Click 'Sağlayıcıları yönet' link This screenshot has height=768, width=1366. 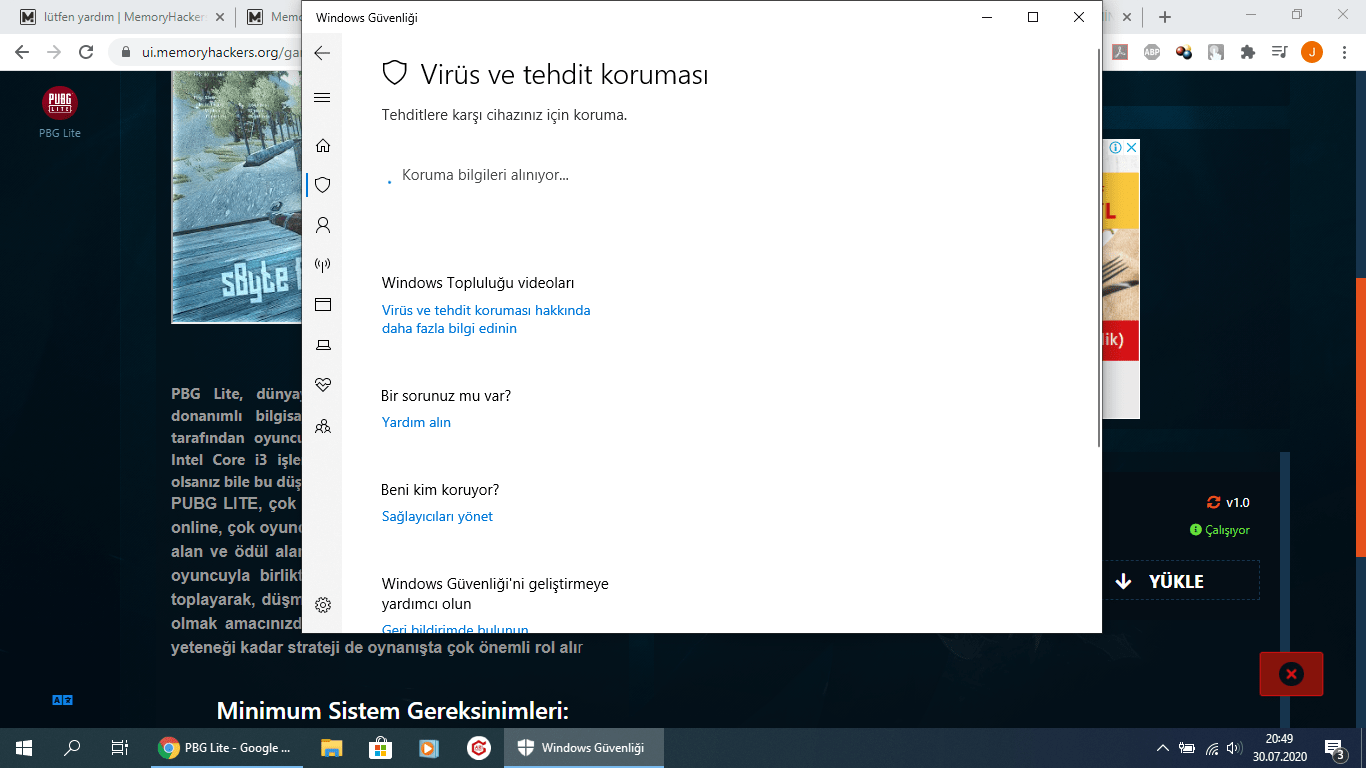437,516
